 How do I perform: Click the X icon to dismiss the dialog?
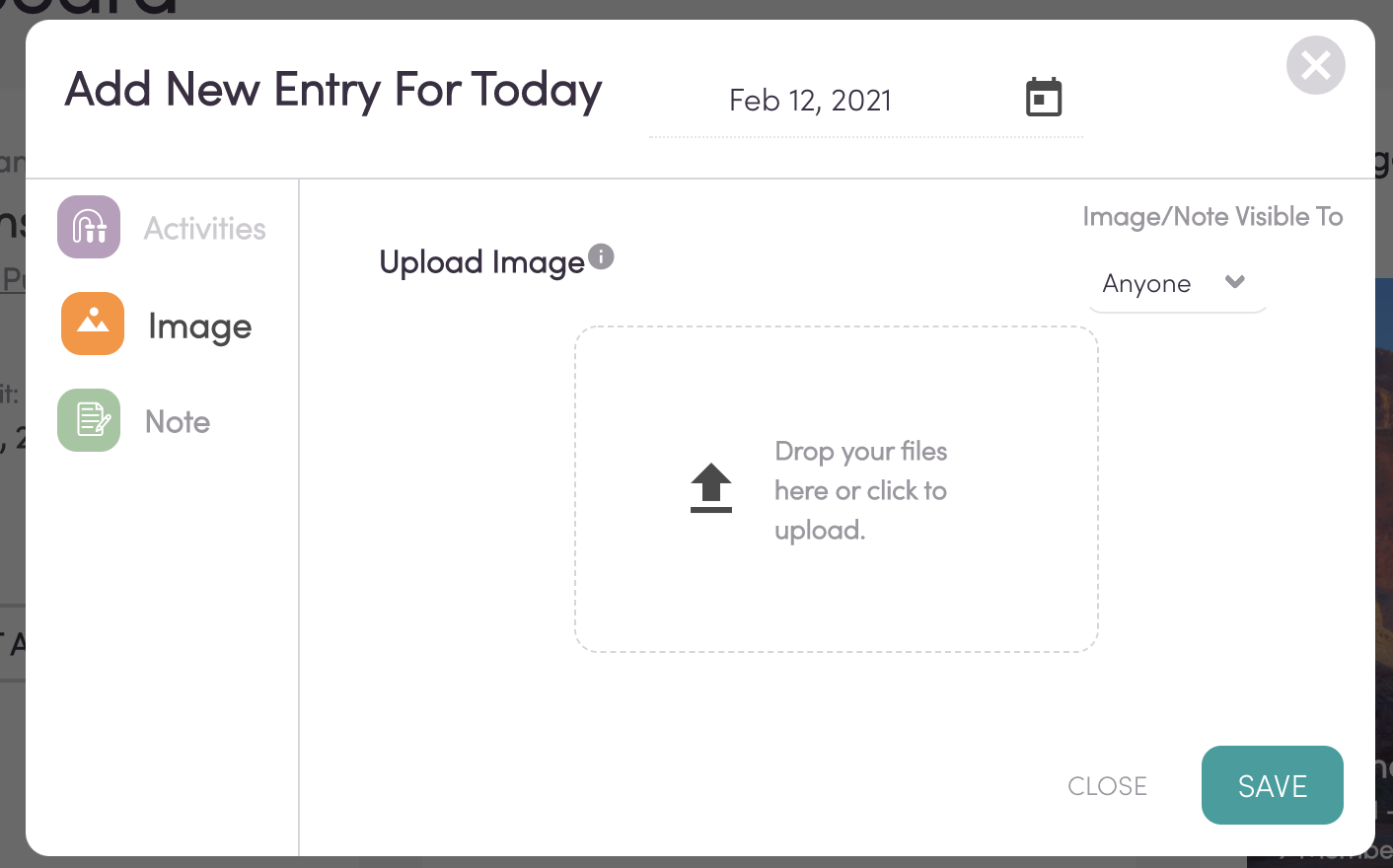[1315, 65]
